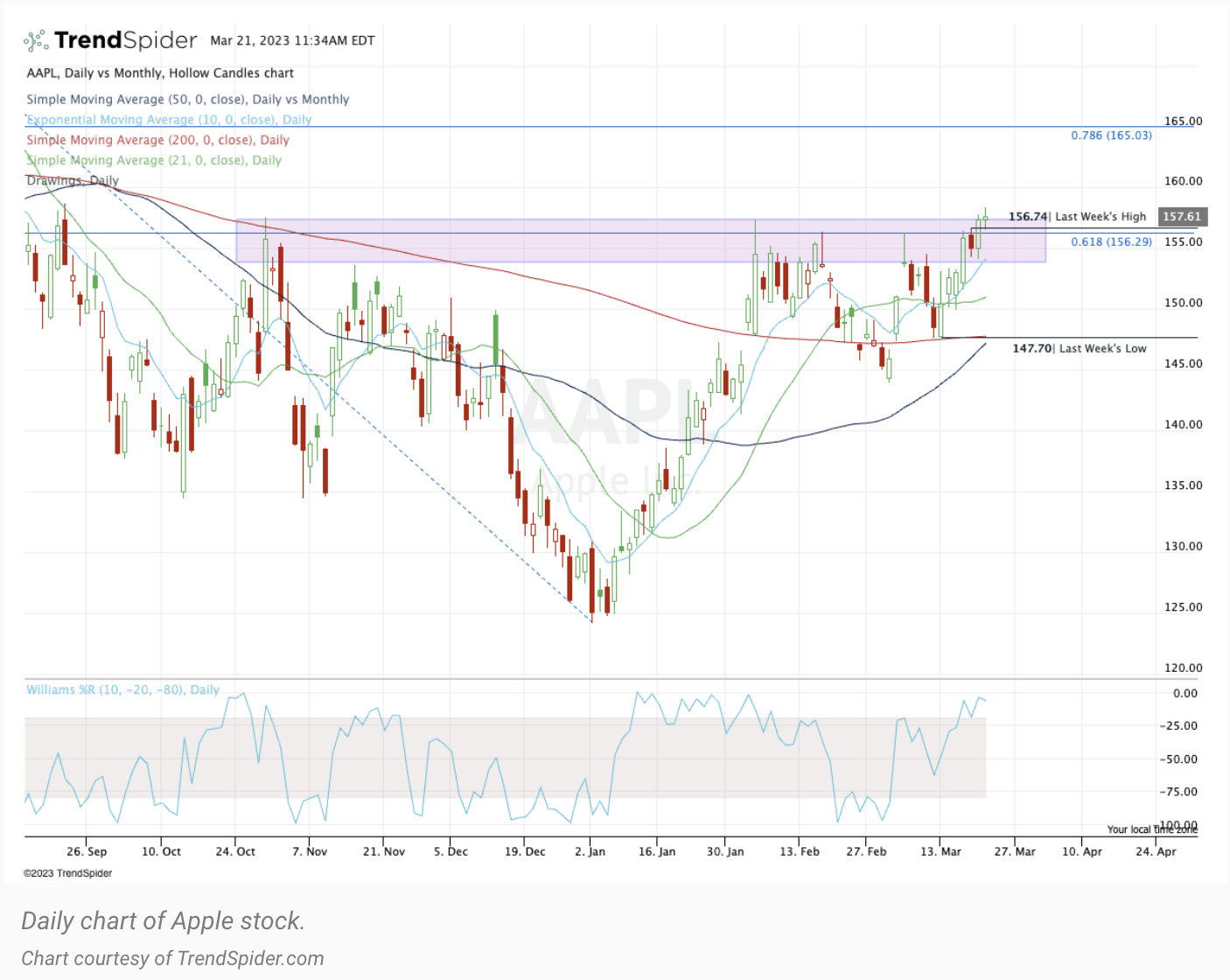Click Simple Moving Average 50 legend entry

187,100
